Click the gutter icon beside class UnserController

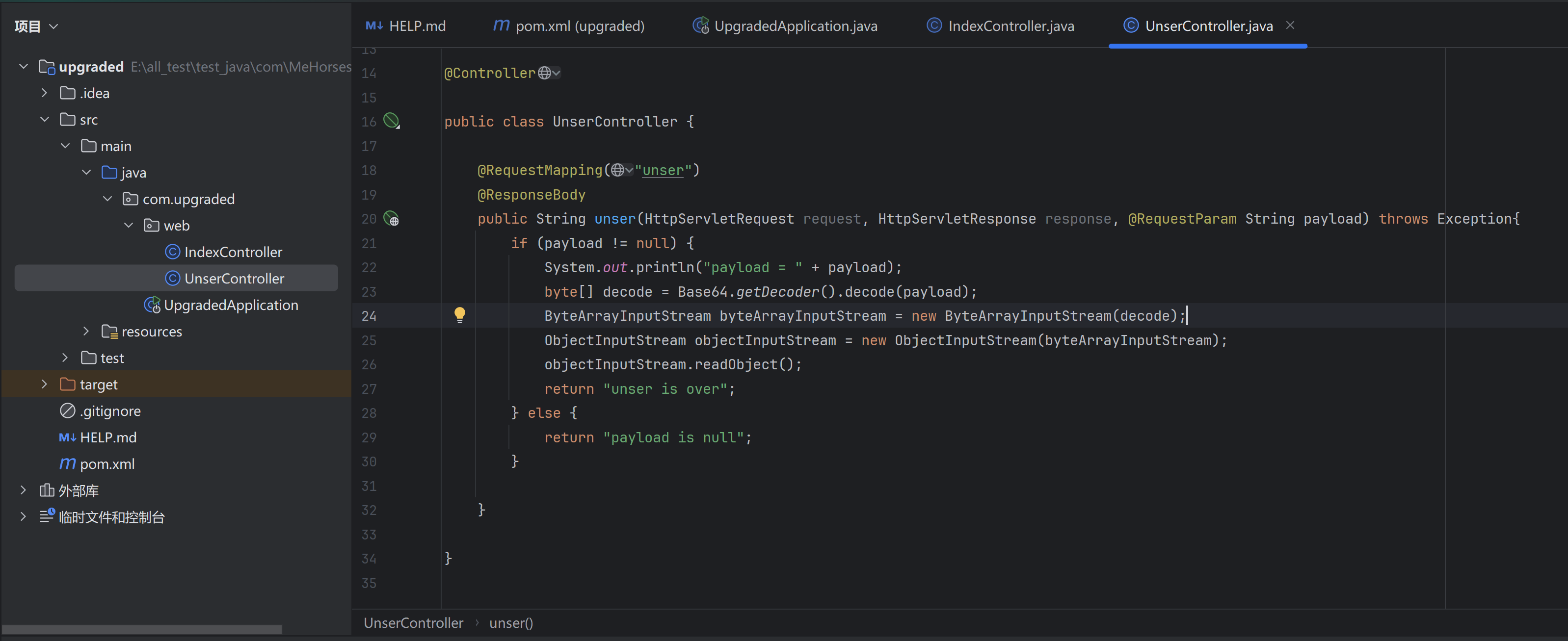point(392,121)
